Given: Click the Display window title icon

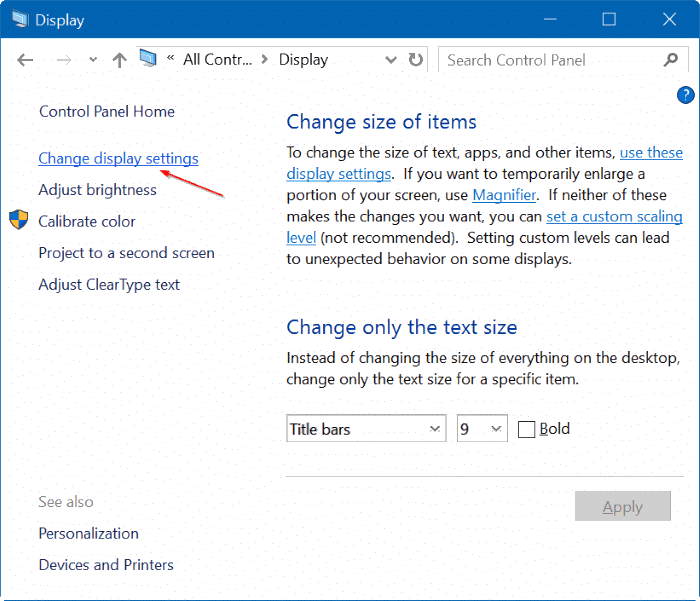Looking at the screenshot, I should [20, 19].
